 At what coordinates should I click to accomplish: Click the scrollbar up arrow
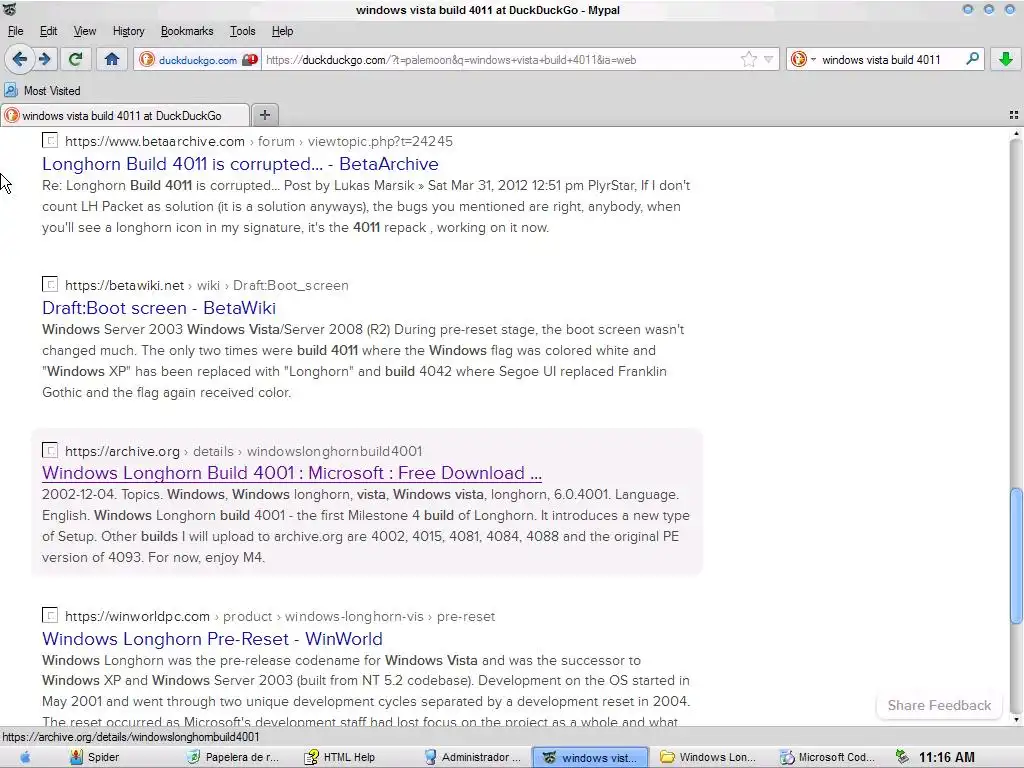tap(1016, 133)
